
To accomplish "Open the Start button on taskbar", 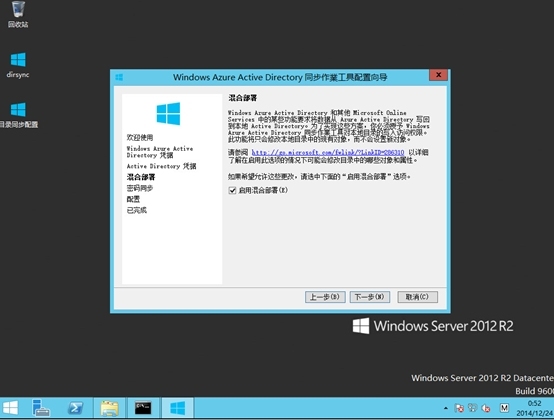I will (10, 408).
